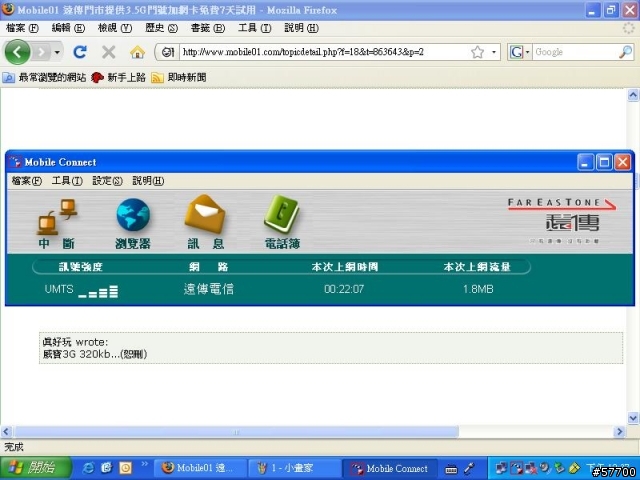Open the 說明(H) menu in Firefox

[301, 28]
